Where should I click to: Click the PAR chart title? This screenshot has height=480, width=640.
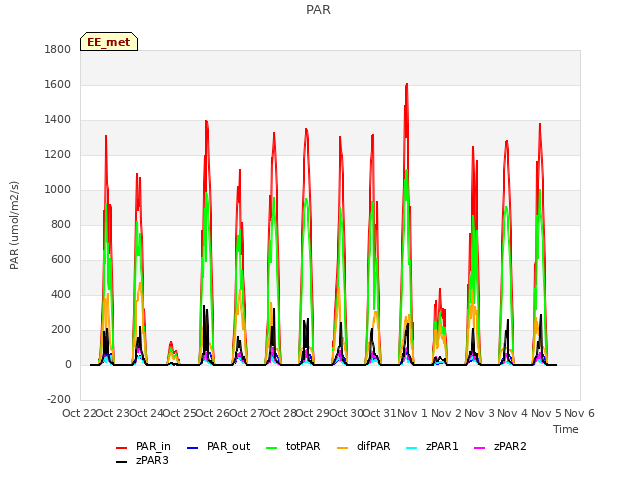pyautogui.click(x=318, y=10)
